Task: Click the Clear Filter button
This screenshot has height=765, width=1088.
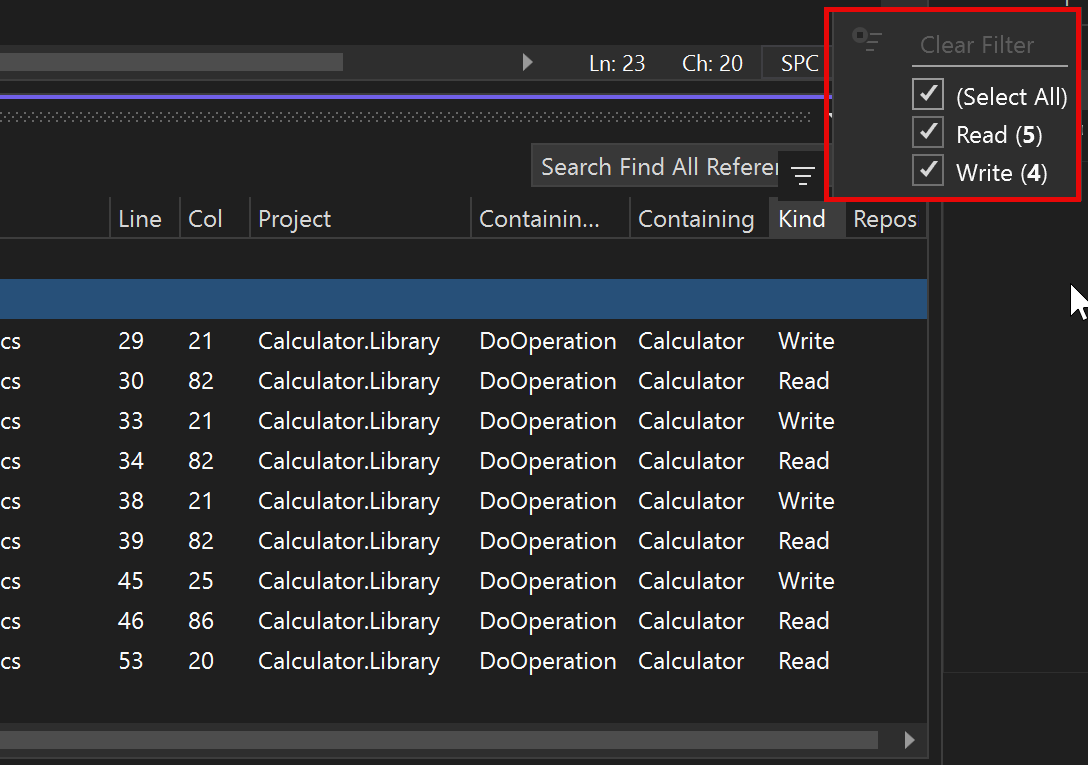Action: pos(977,45)
